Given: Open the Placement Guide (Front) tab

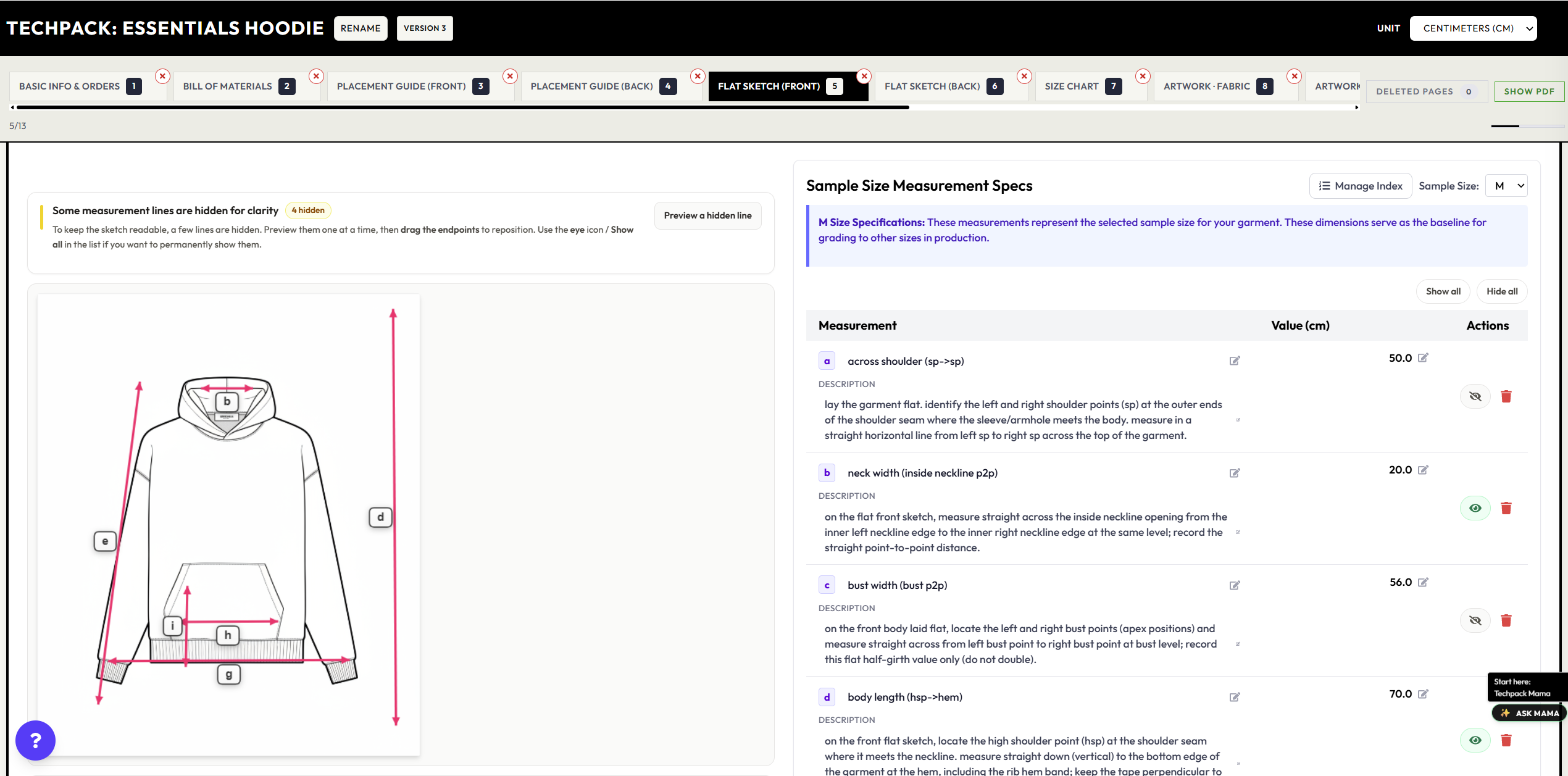Looking at the screenshot, I should point(401,86).
